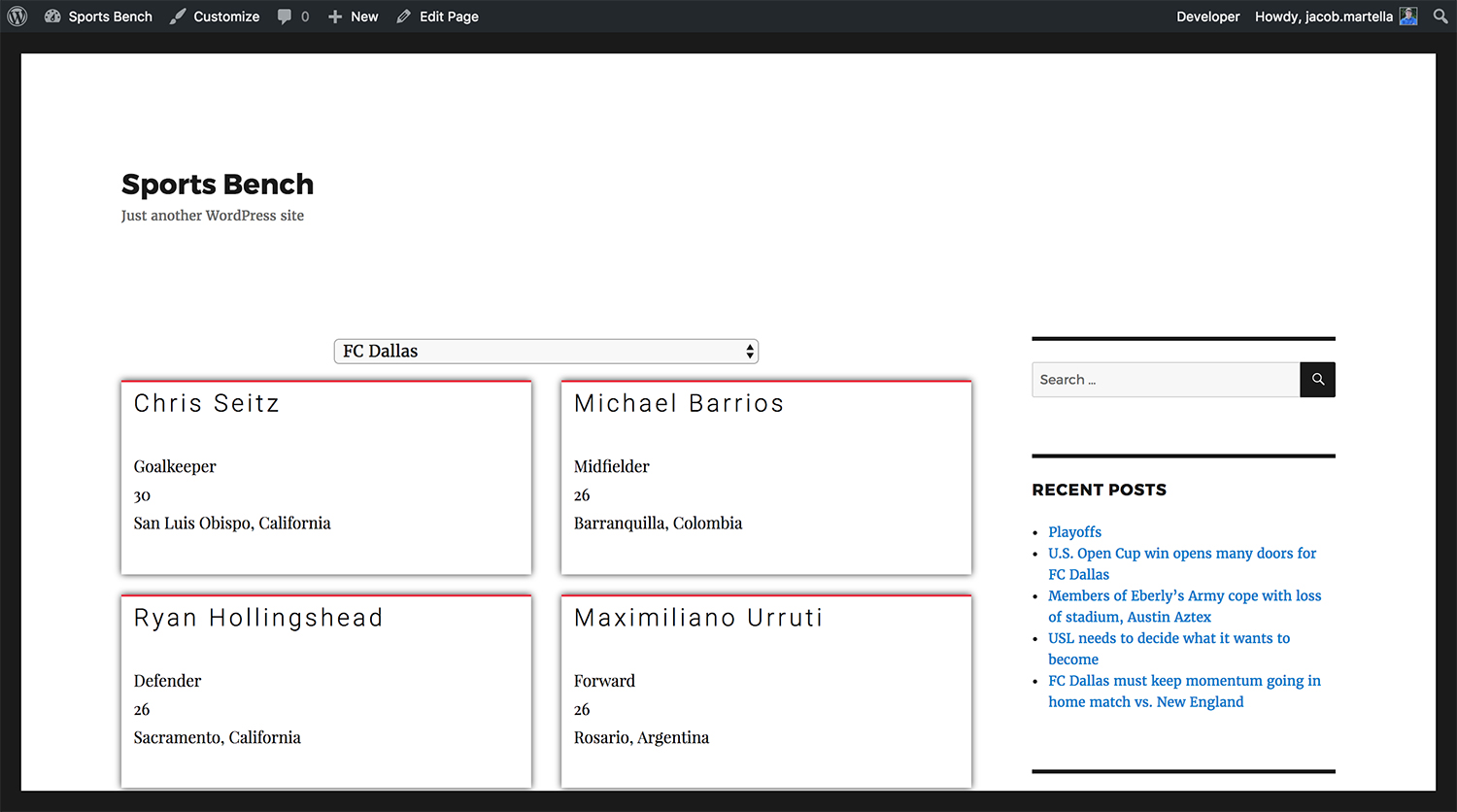Open the Developer admin bar menu
1457x812 pixels.
(1207, 17)
